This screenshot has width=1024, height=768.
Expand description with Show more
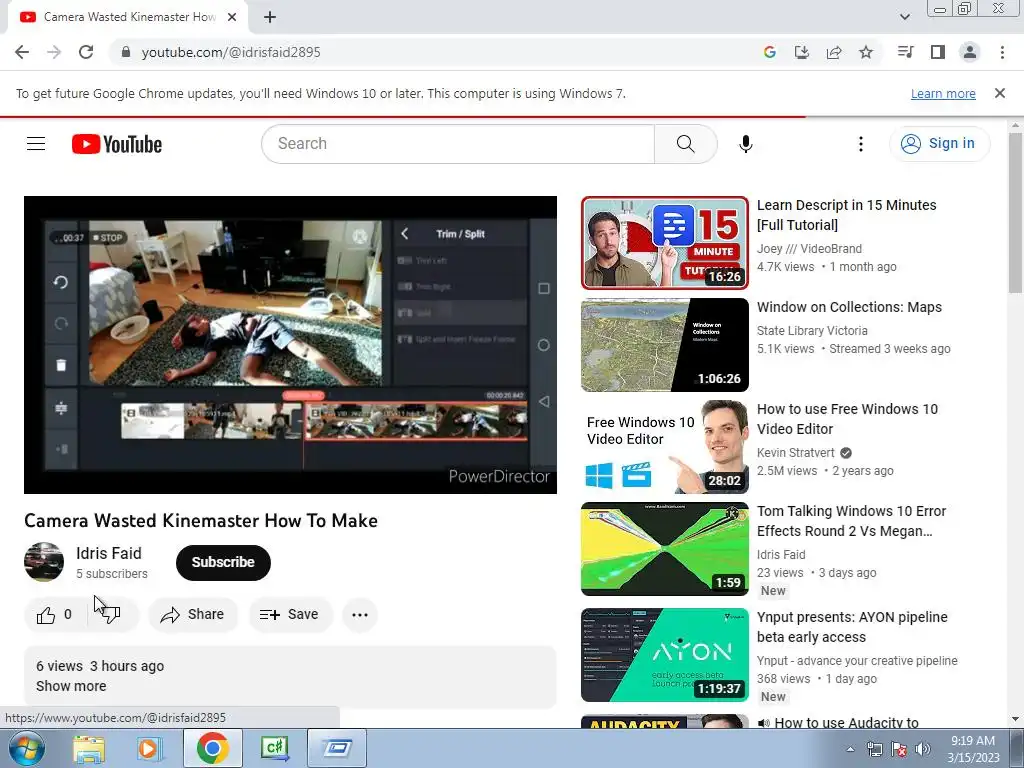(71, 686)
